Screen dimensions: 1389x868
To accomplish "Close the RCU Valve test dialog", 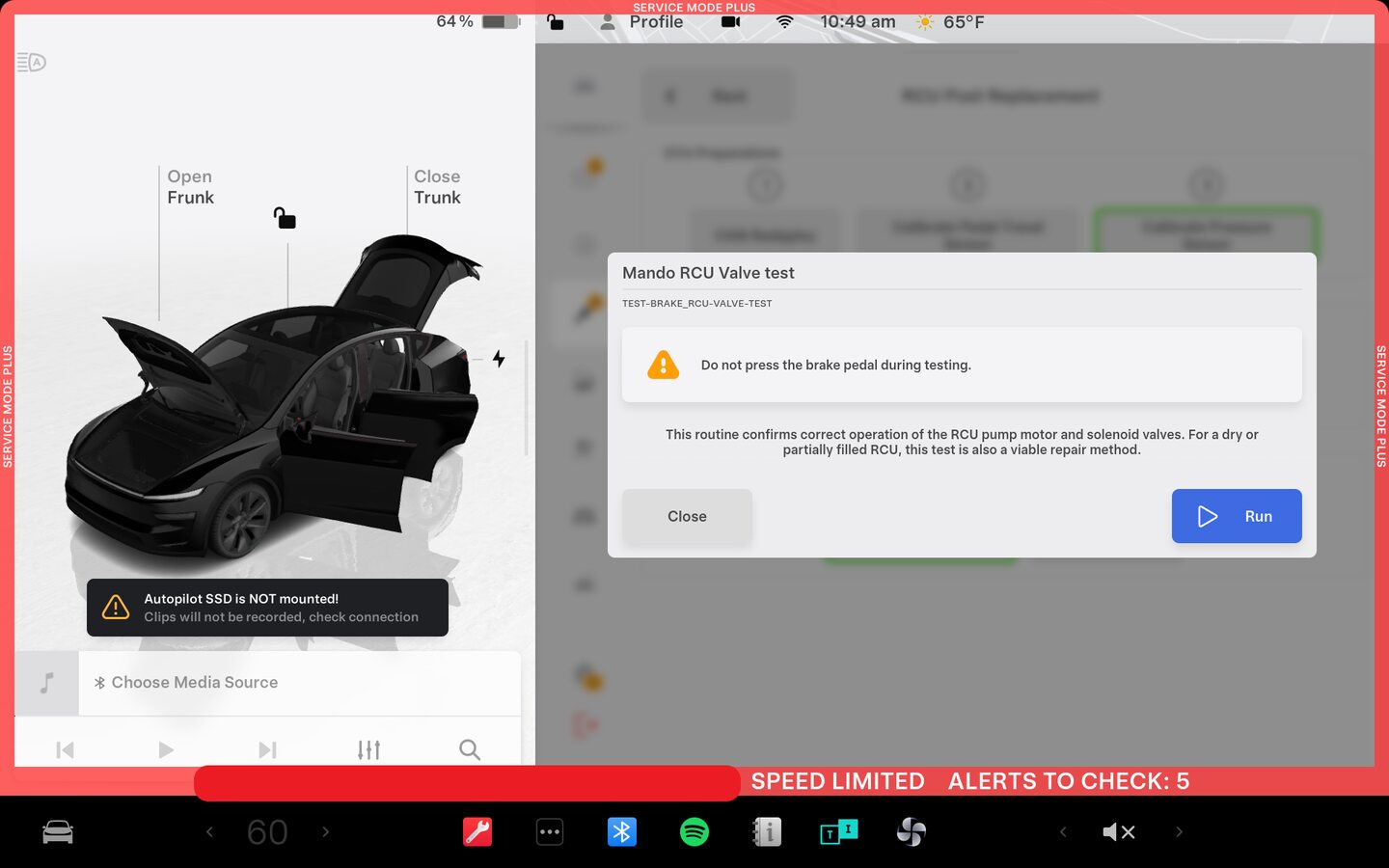I will 687,516.
